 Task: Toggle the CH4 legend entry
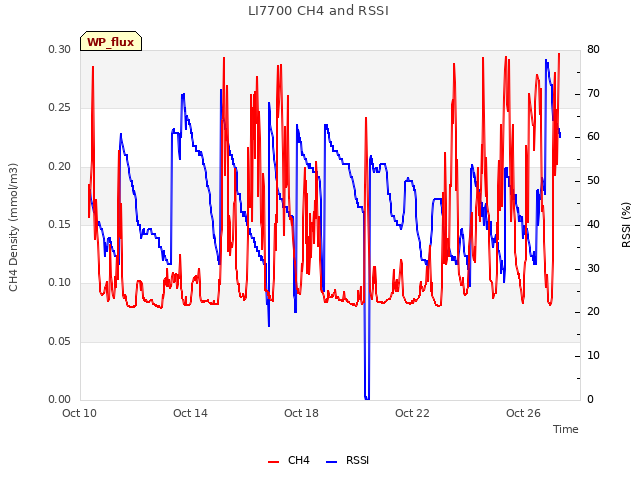[289, 460]
